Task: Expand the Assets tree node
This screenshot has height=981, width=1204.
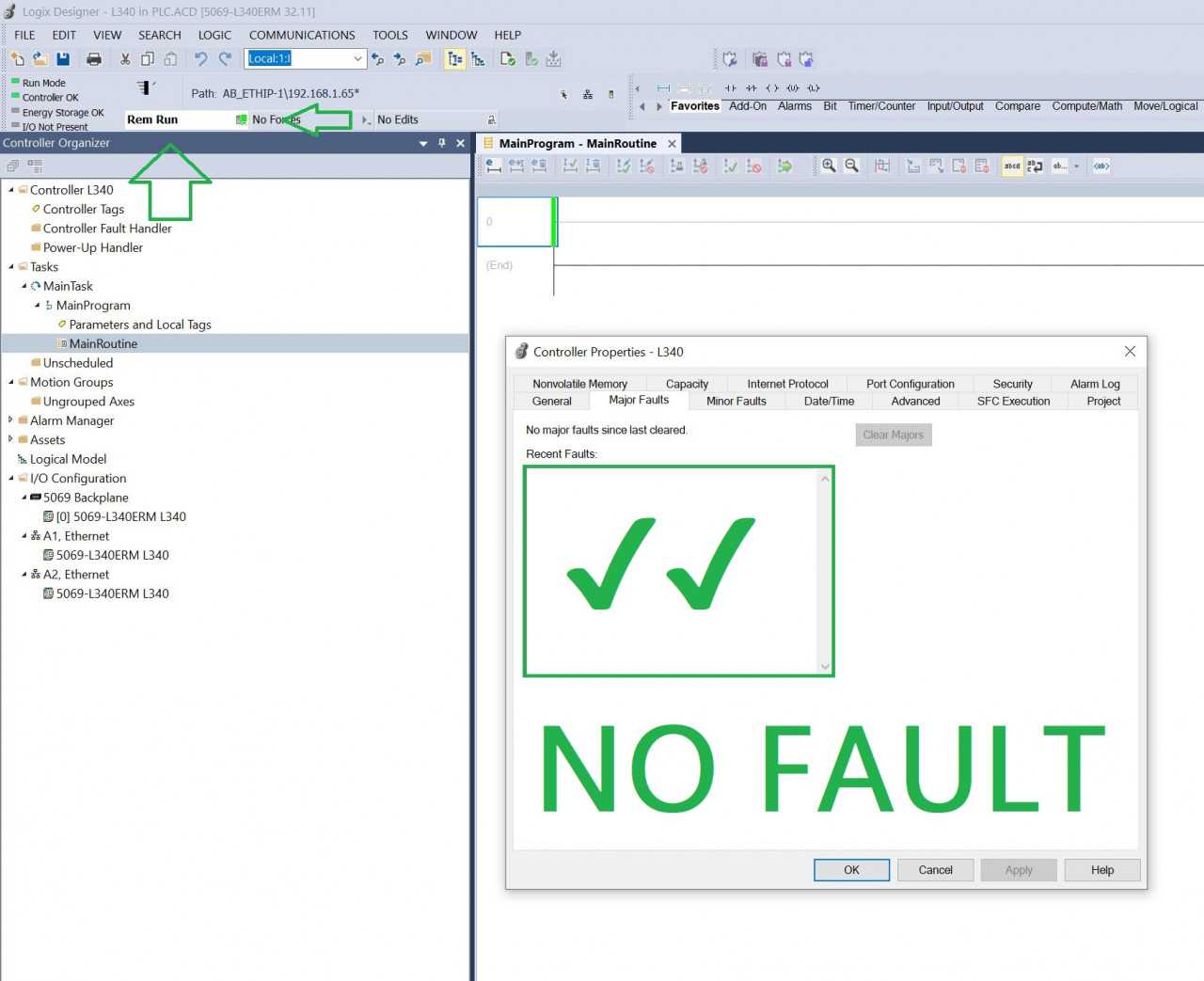Action: coord(11,439)
